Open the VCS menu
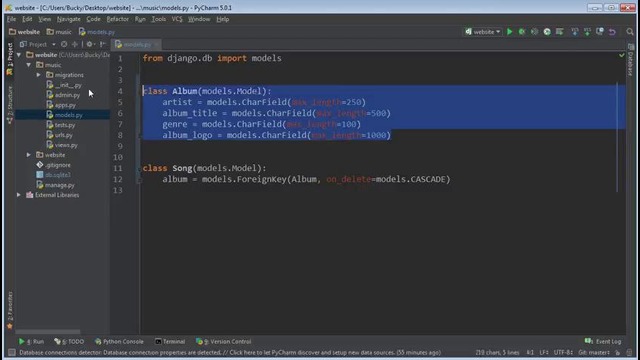Image resolution: width=640 pixels, height=360 pixels. pos(177,19)
